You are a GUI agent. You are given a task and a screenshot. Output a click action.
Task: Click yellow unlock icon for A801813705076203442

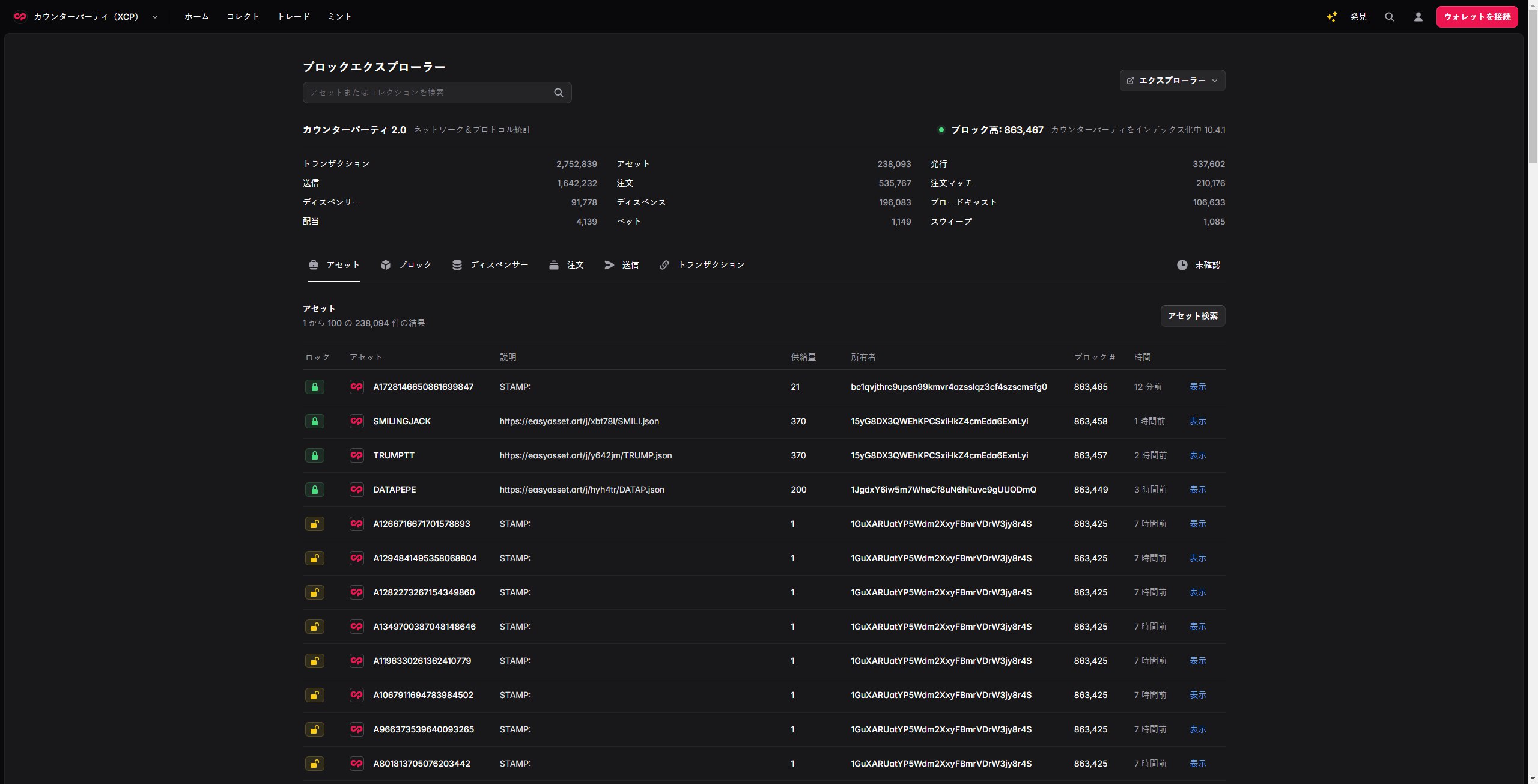314,764
